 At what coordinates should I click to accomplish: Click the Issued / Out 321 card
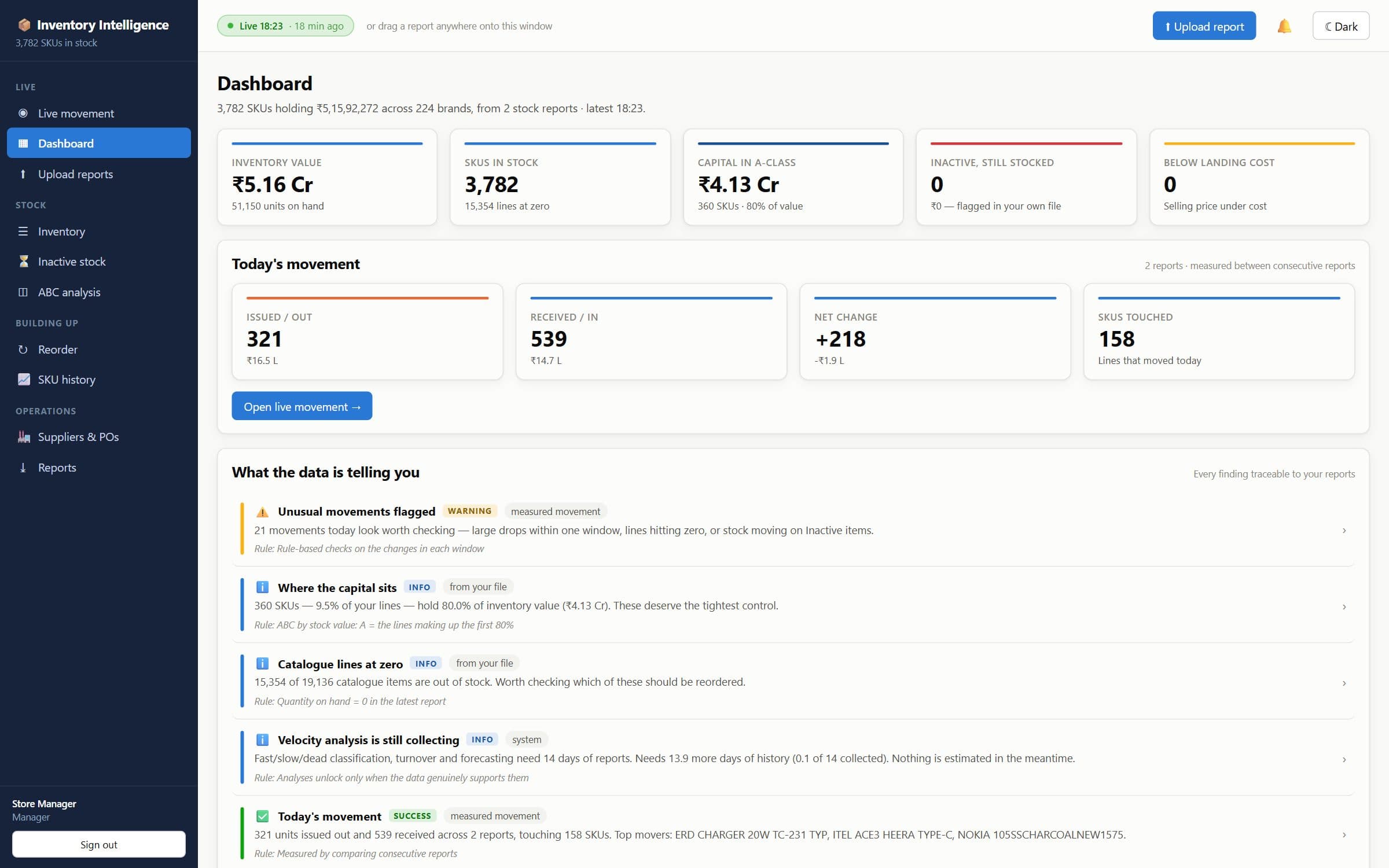368,332
